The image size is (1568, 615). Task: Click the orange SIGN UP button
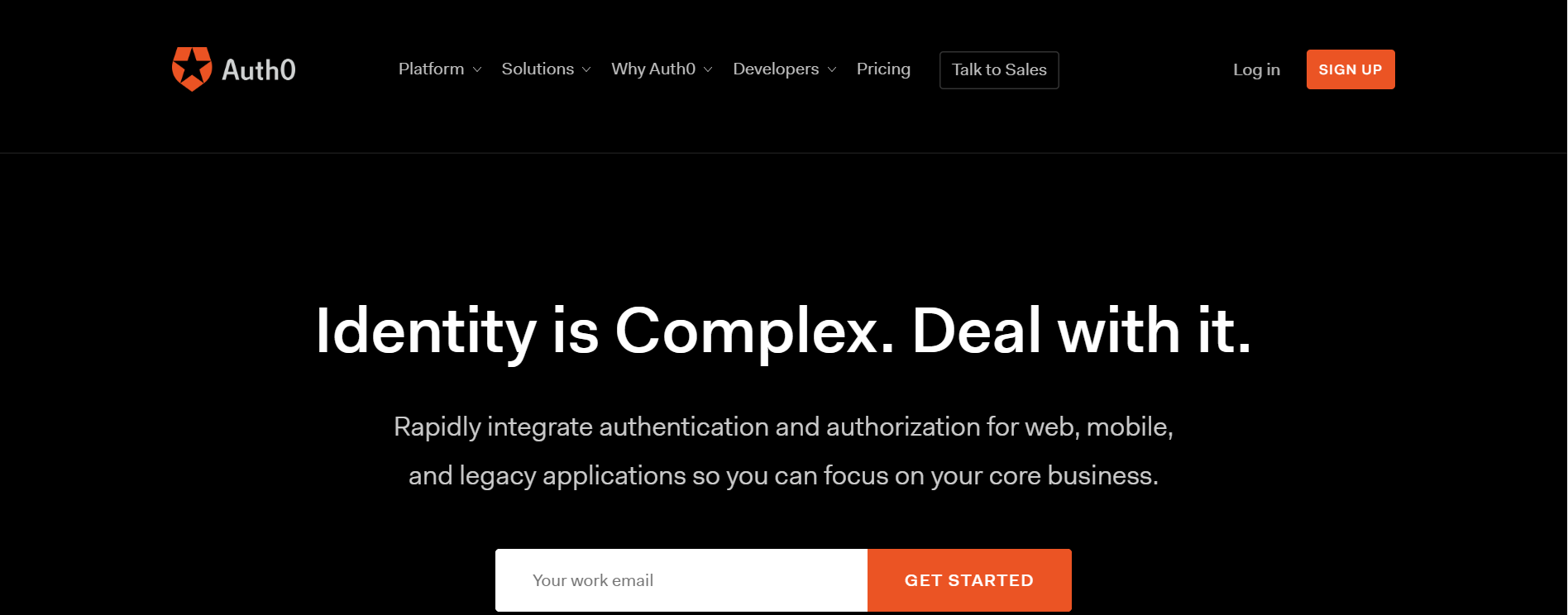(x=1350, y=69)
